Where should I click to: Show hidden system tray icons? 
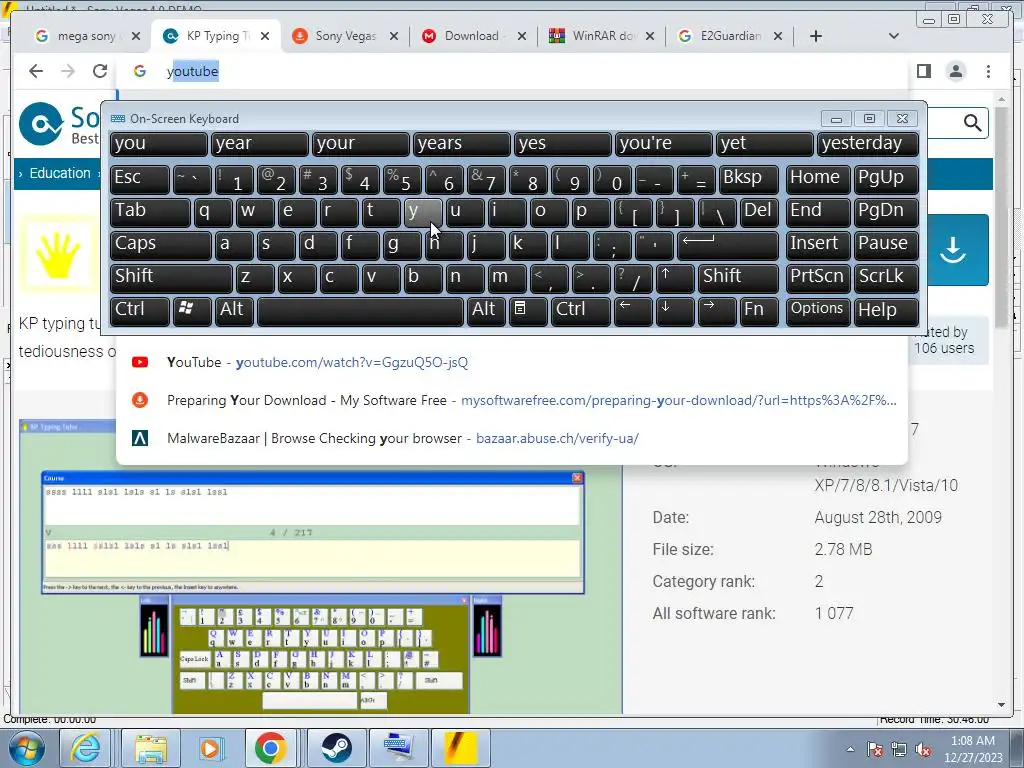[x=850, y=750]
